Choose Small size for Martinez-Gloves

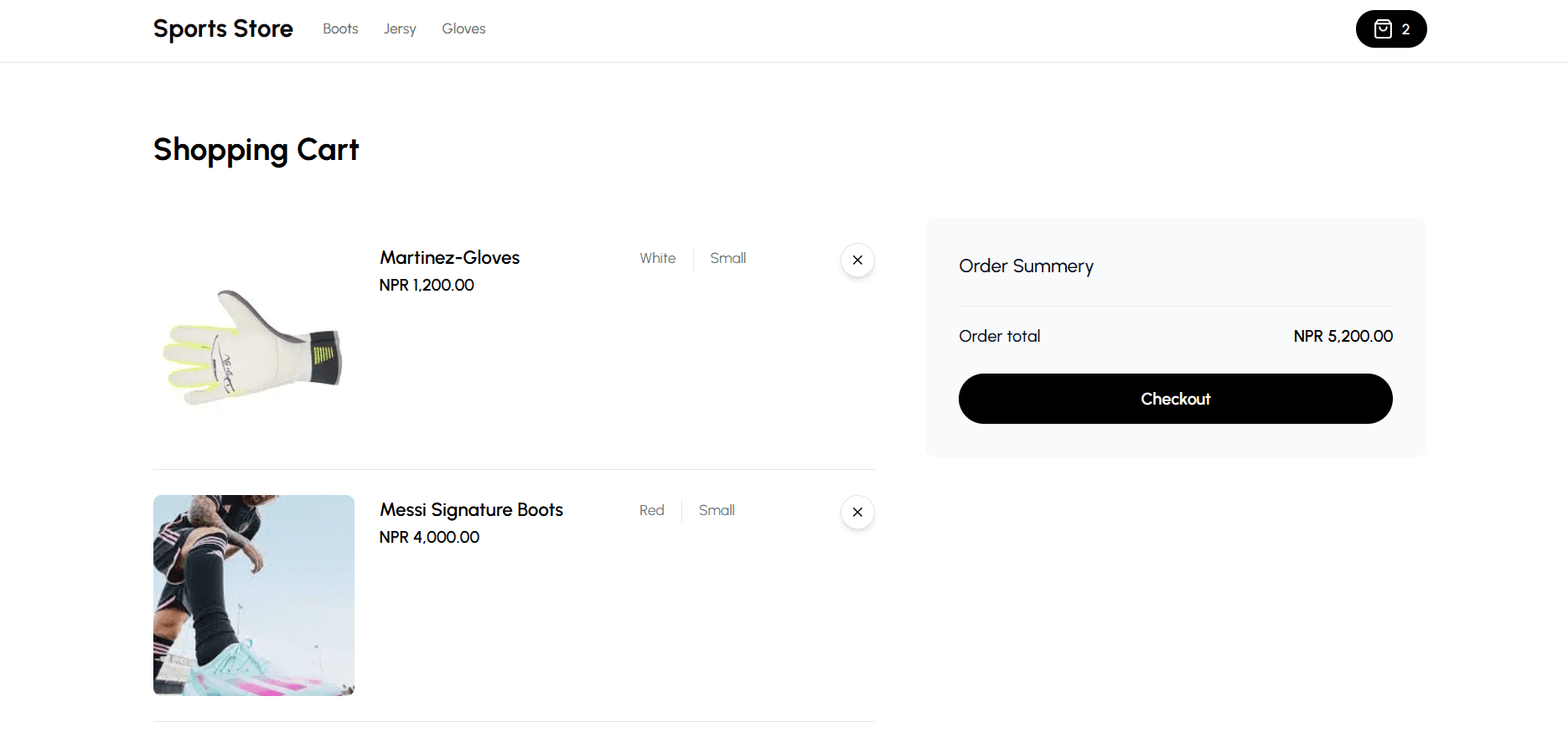pyautogui.click(x=727, y=258)
